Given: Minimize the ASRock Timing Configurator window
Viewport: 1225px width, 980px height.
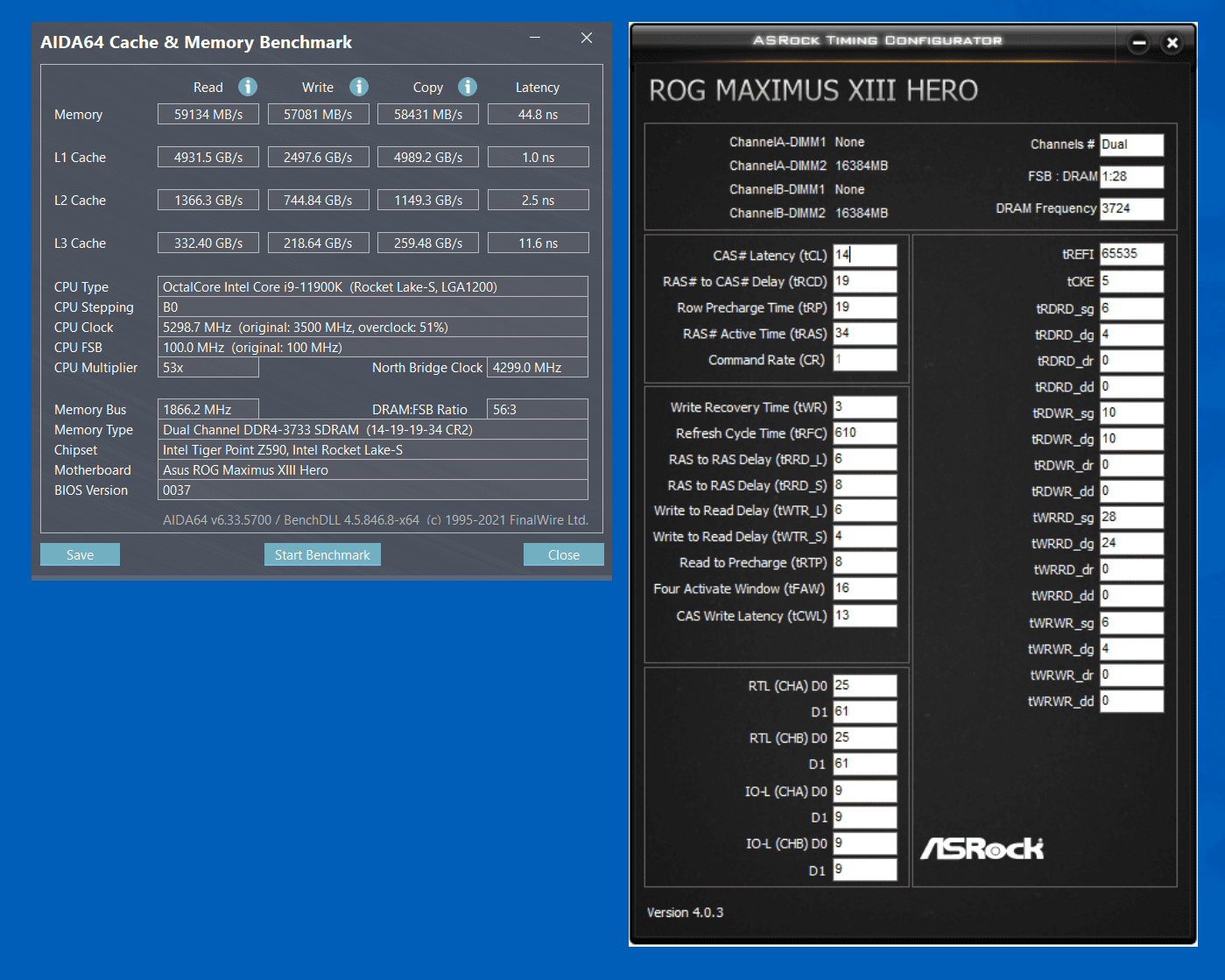Looking at the screenshot, I should tap(1139, 42).
